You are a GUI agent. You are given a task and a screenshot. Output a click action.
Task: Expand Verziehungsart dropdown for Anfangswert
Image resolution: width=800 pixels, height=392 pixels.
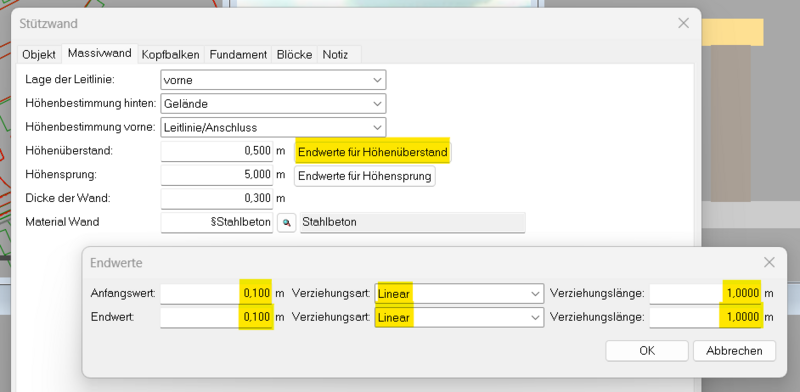459,293
